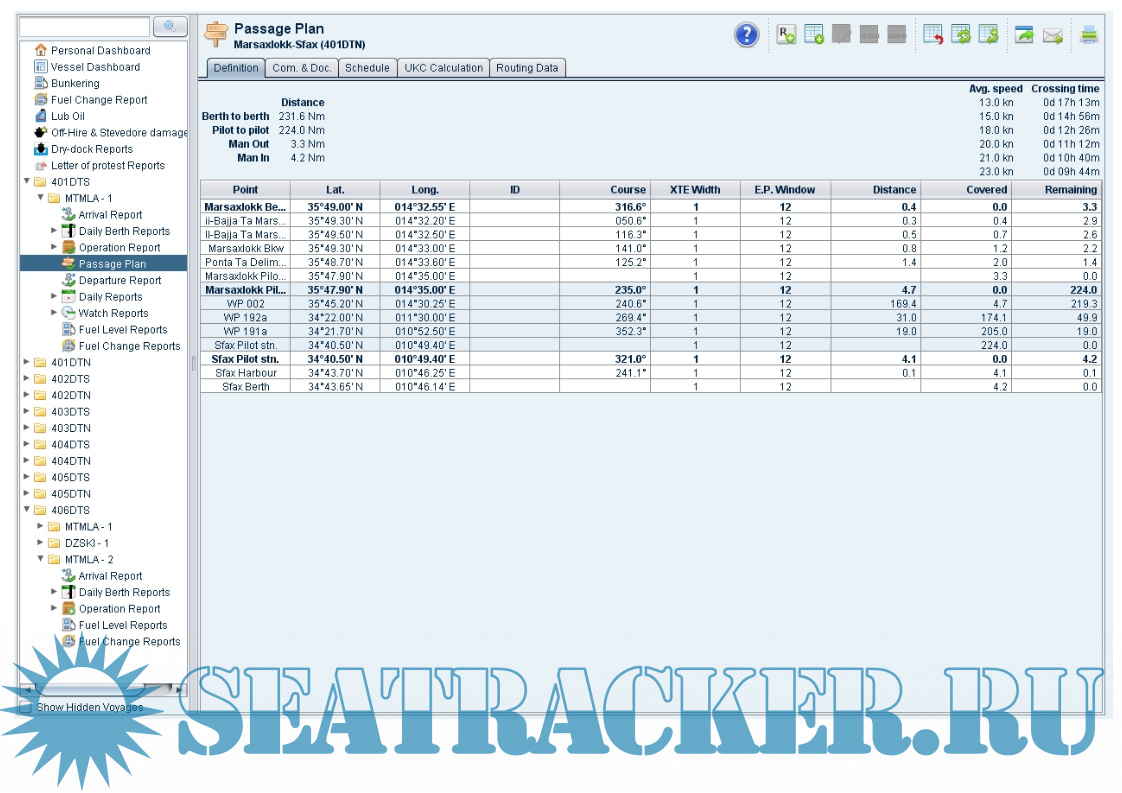1122x793 pixels.
Task: Toggle the Show Hidden Voyages checkbox
Action: [x=26, y=707]
